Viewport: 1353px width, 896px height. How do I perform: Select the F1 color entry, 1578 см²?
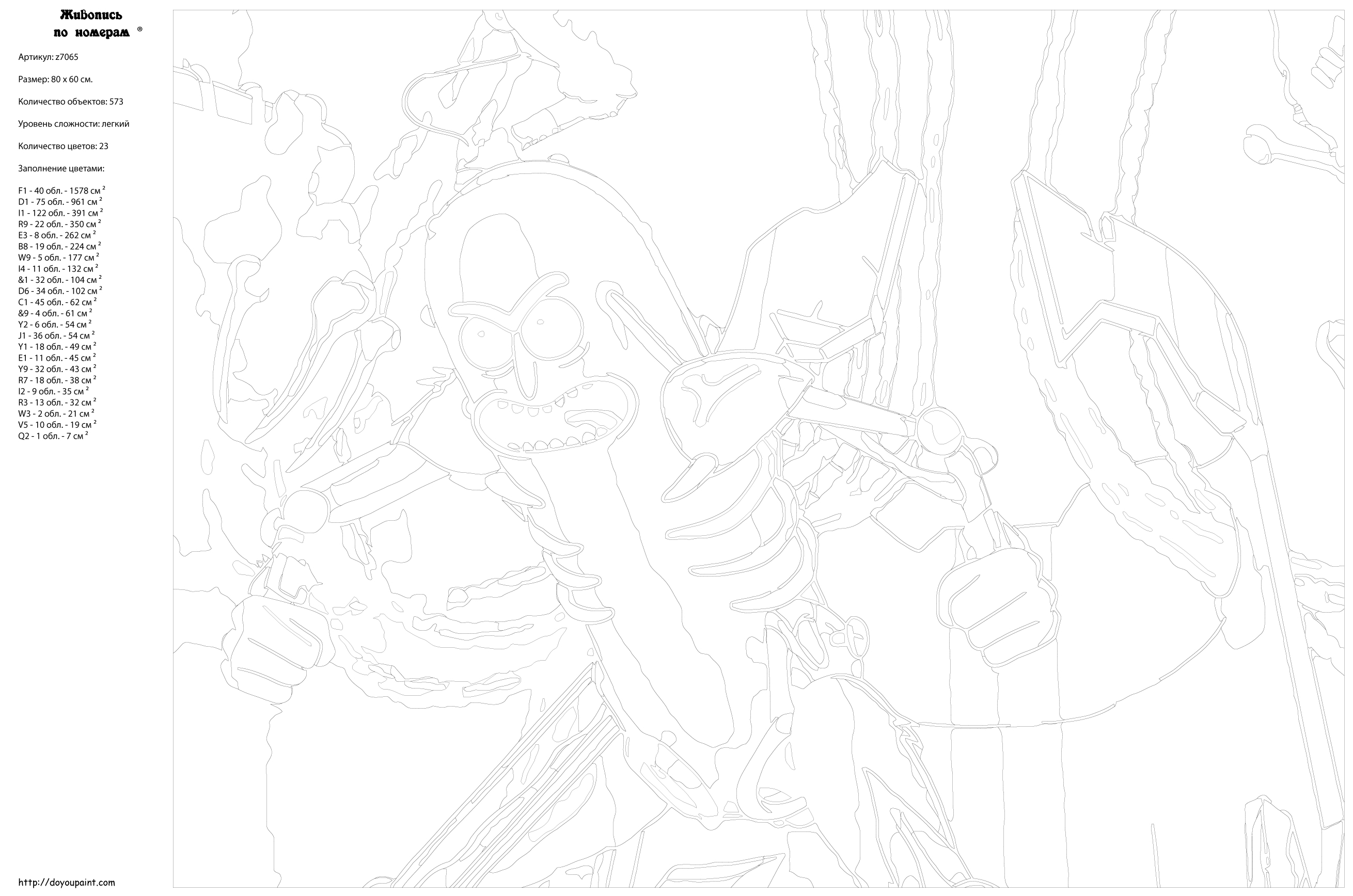[61, 191]
